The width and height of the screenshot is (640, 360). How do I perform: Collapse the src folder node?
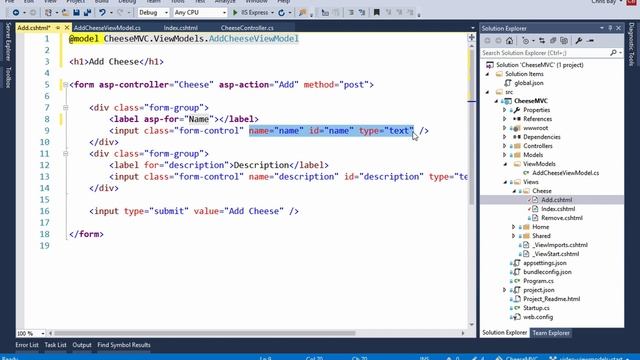(x=487, y=92)
